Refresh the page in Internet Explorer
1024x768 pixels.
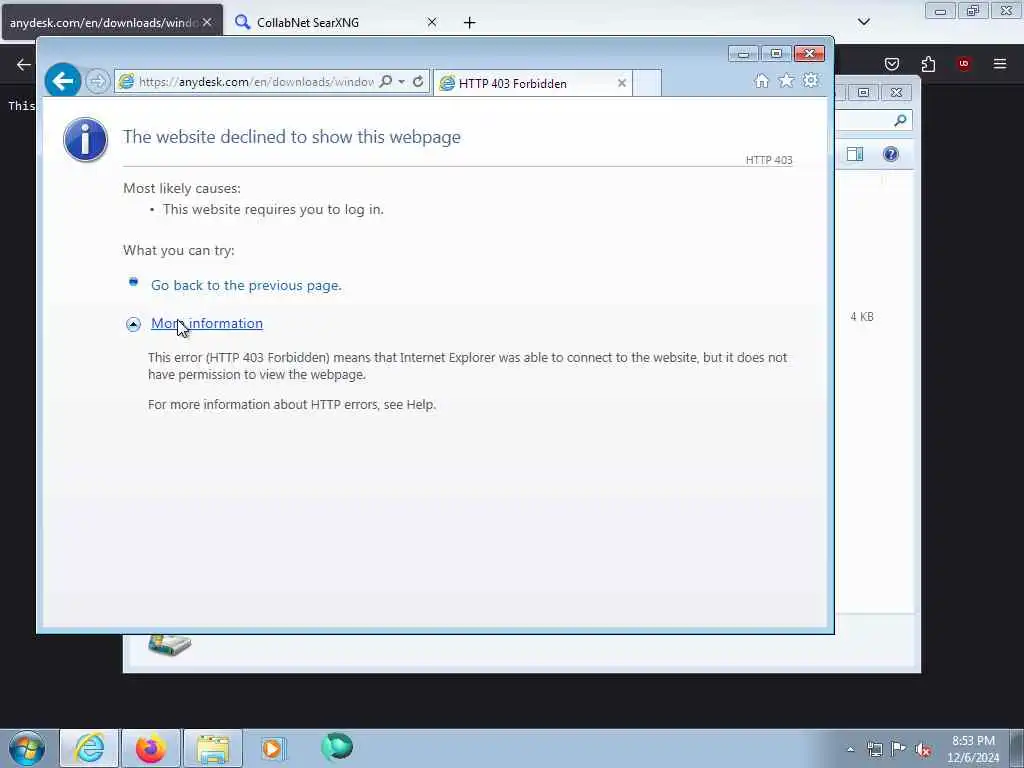tap(418, 82)
